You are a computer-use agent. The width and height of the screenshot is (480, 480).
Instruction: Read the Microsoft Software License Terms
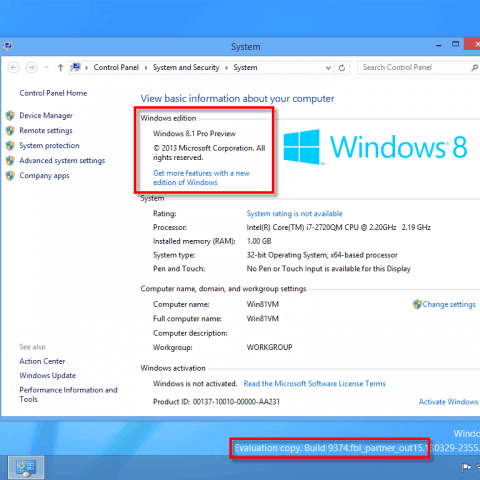315,384
